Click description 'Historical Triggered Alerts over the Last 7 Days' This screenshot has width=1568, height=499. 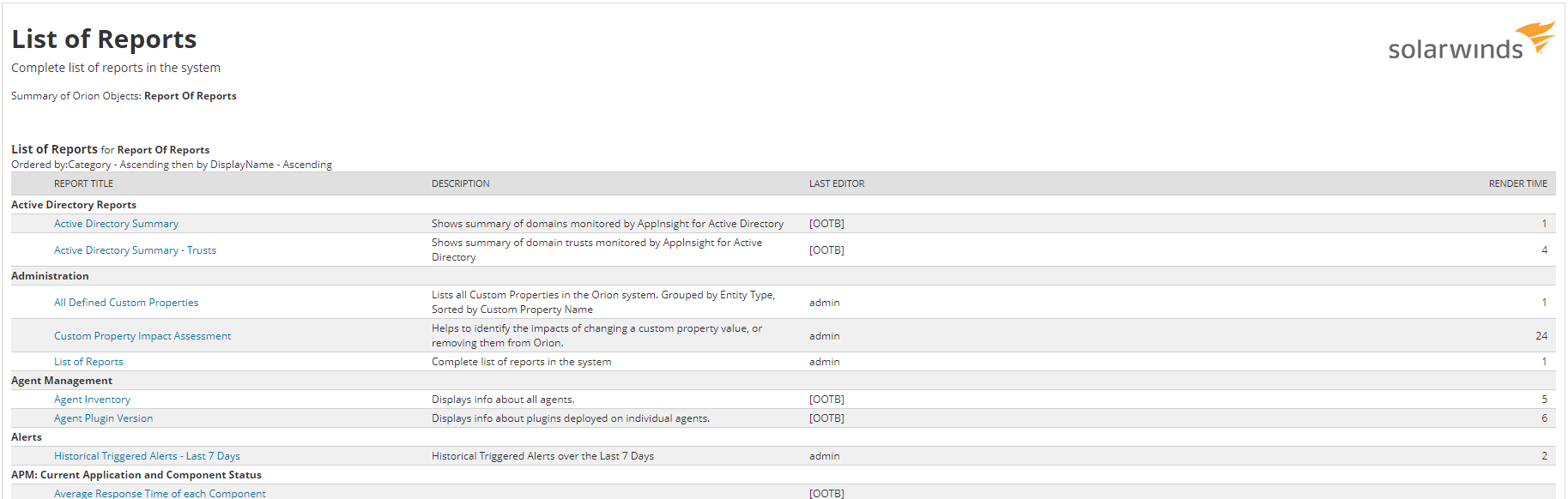542,456
